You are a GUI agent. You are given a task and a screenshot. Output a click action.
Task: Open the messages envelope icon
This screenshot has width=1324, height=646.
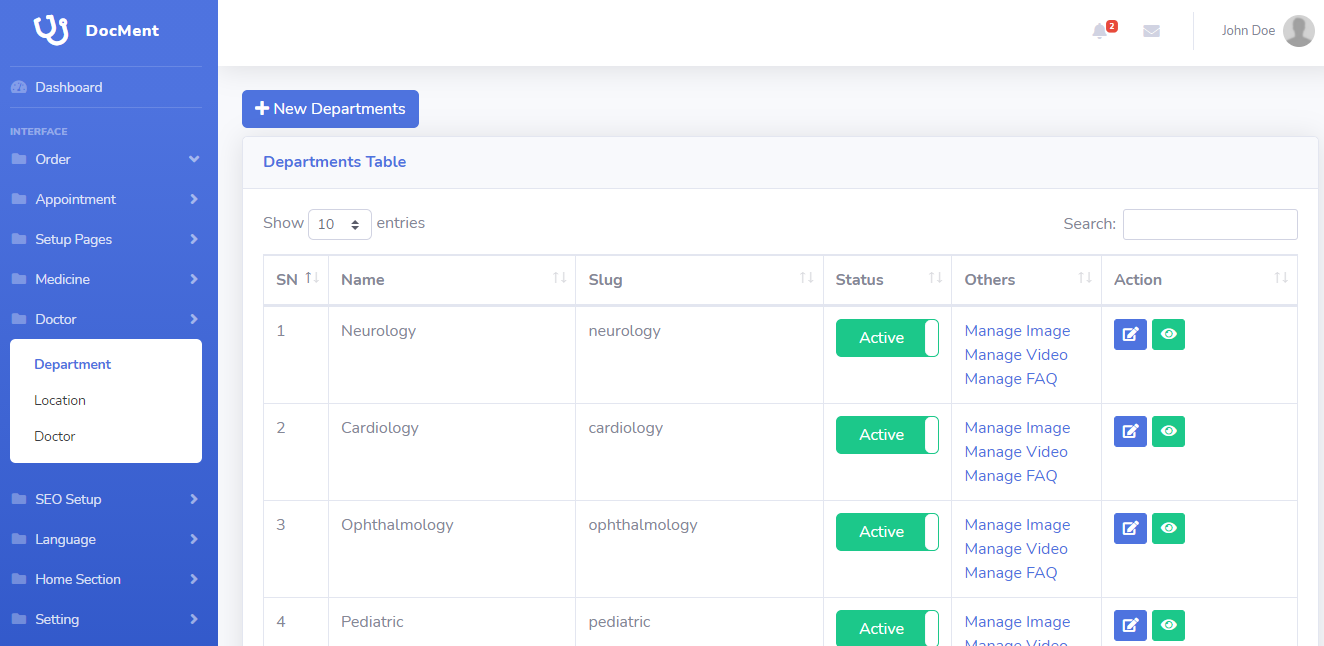(x=1151, y=31)
